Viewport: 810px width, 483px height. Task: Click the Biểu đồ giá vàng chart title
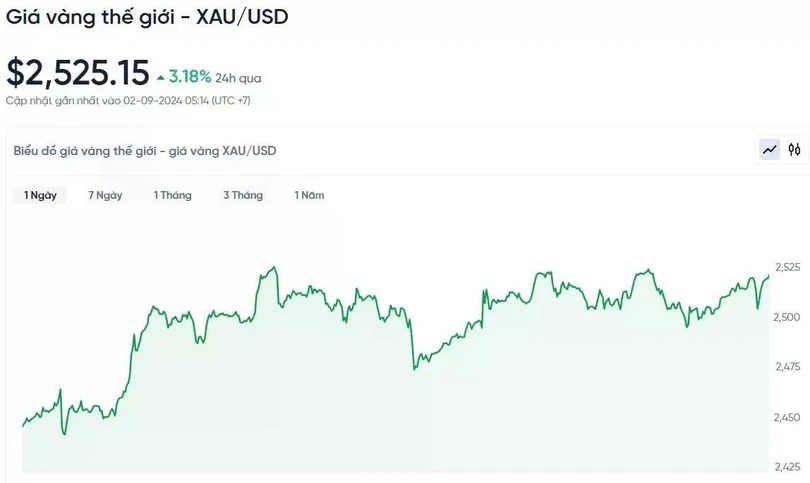[x=145, y=151]
